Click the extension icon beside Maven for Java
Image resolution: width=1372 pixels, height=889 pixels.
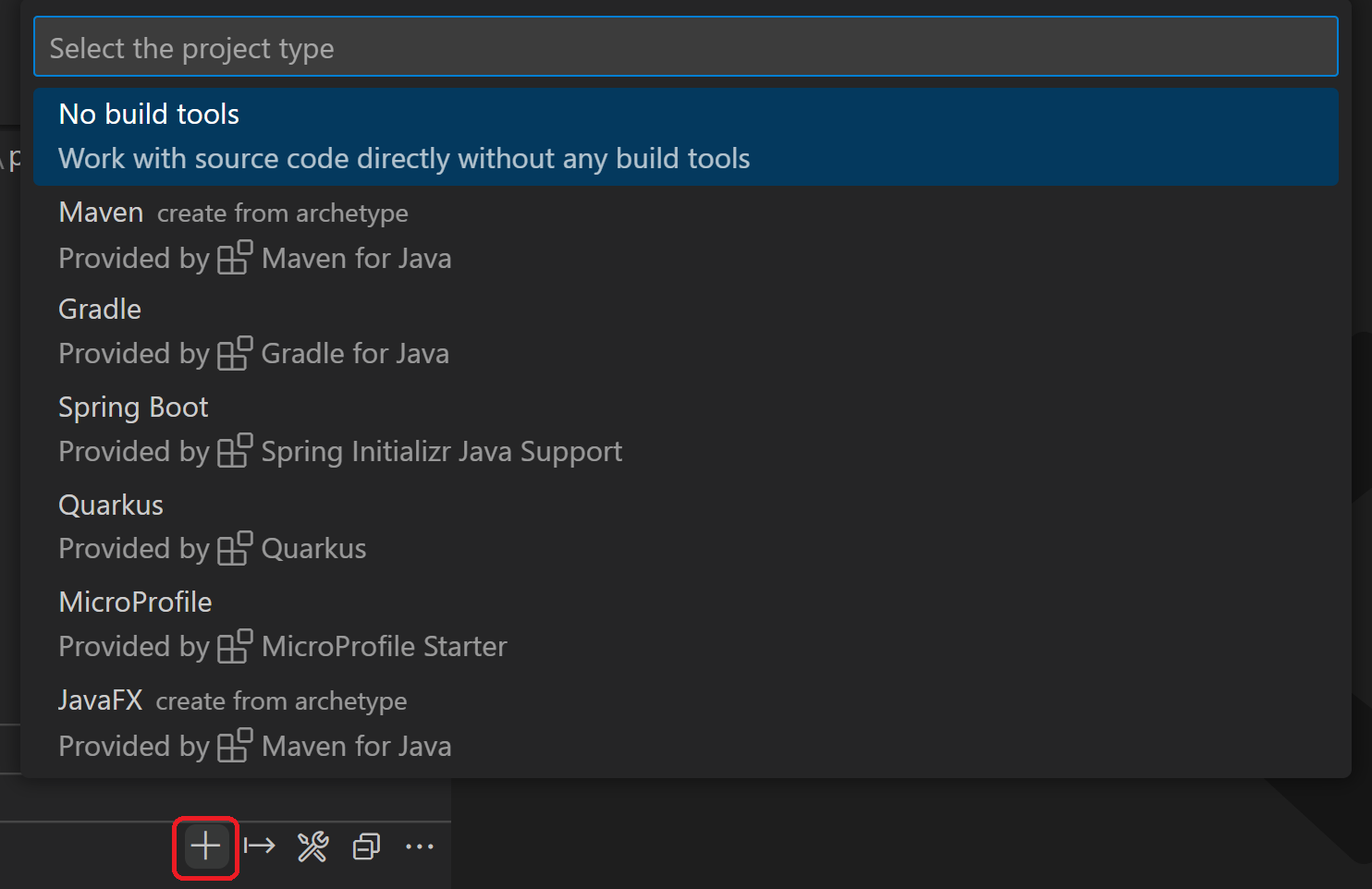(235, 257)
